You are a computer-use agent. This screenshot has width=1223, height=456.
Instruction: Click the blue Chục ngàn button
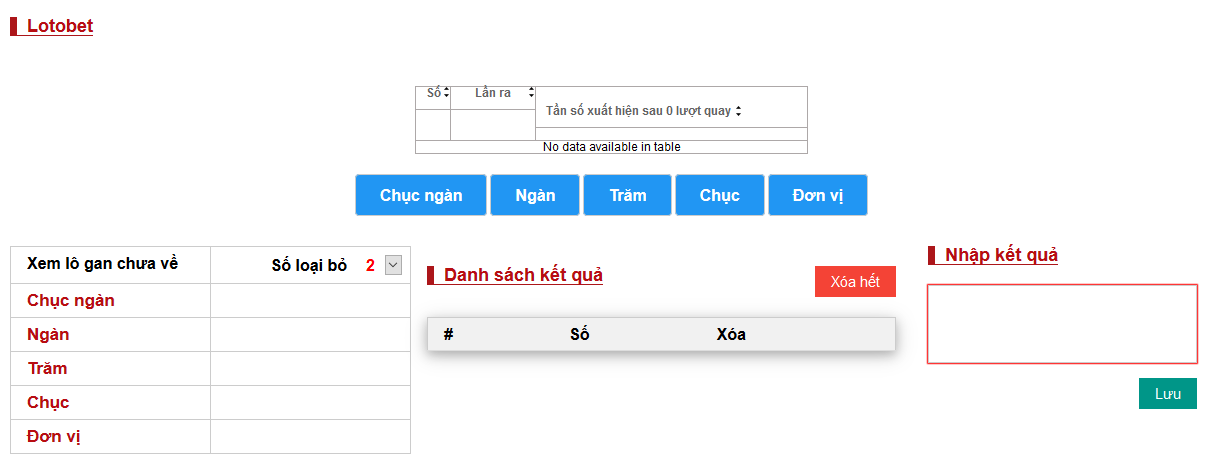tap(421, 195)
